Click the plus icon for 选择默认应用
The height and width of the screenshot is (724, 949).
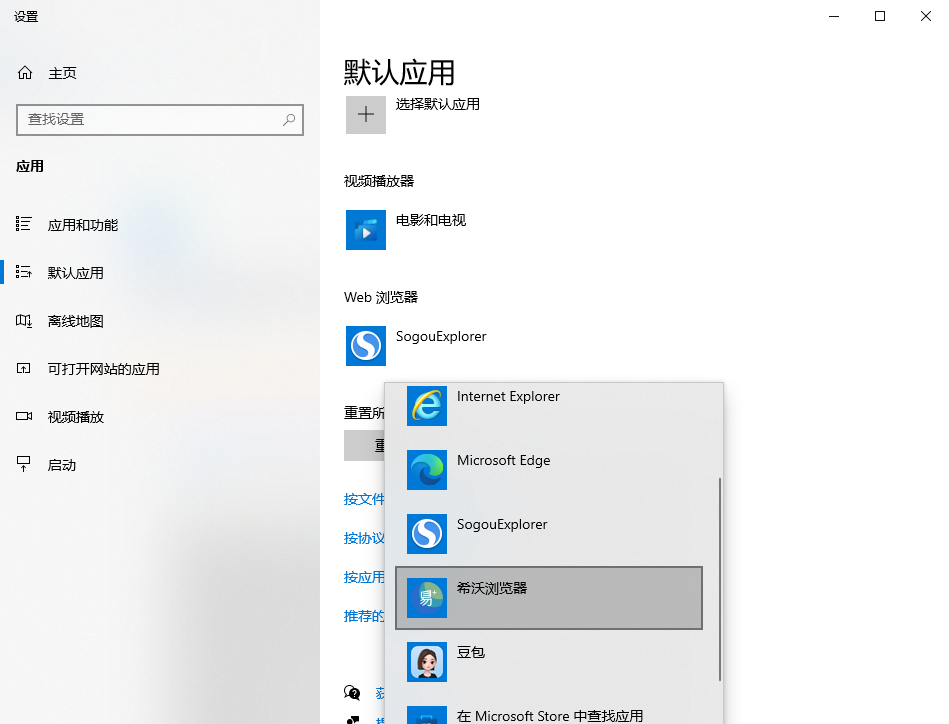tap(366, 114)
